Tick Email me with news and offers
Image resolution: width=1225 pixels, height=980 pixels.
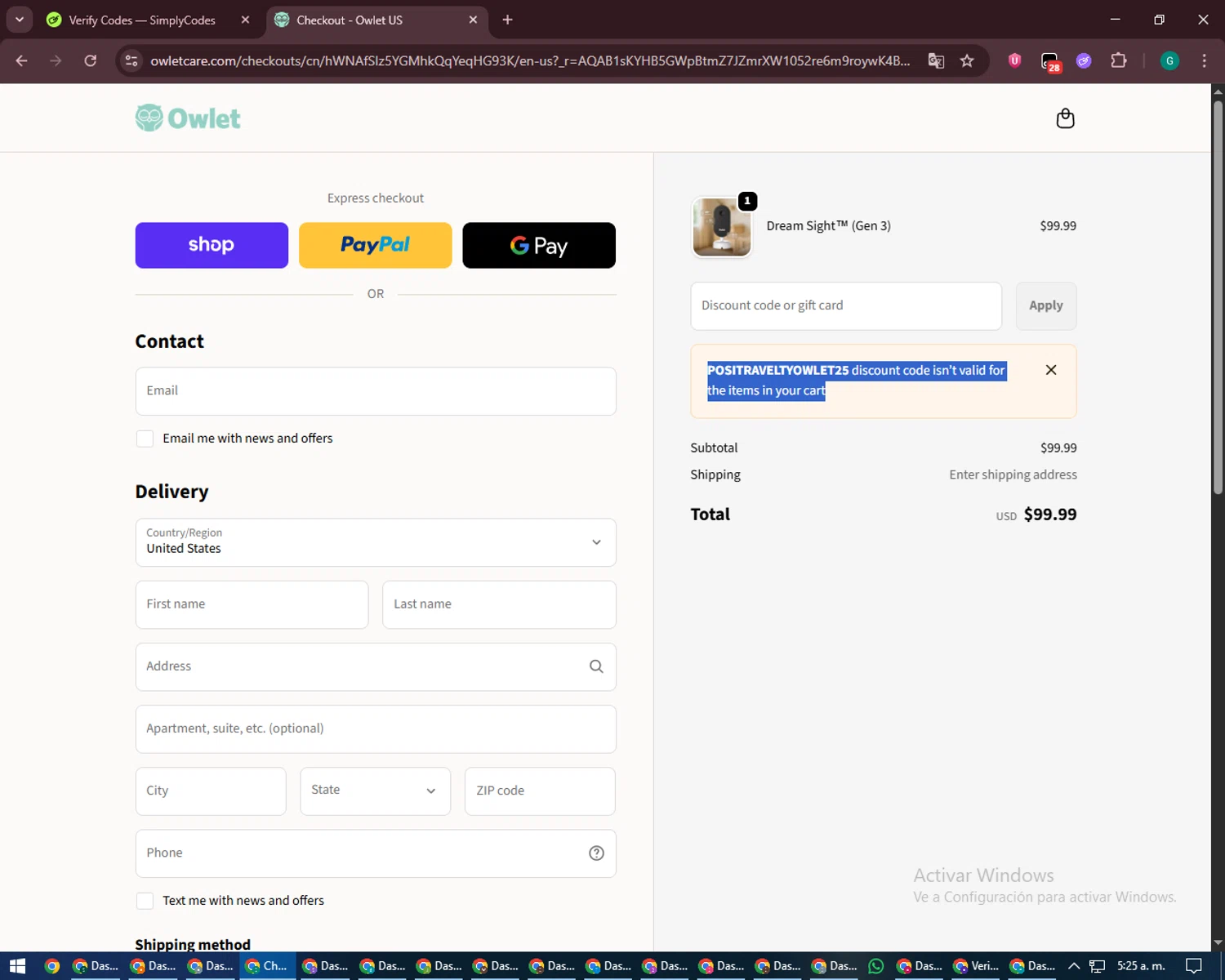pos(145,439)
